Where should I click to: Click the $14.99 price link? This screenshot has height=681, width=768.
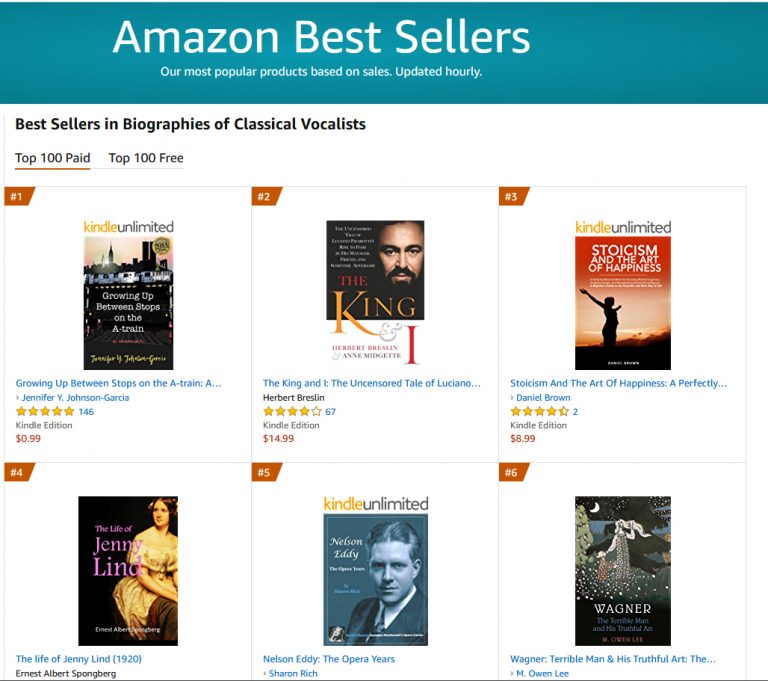(279, 438)
